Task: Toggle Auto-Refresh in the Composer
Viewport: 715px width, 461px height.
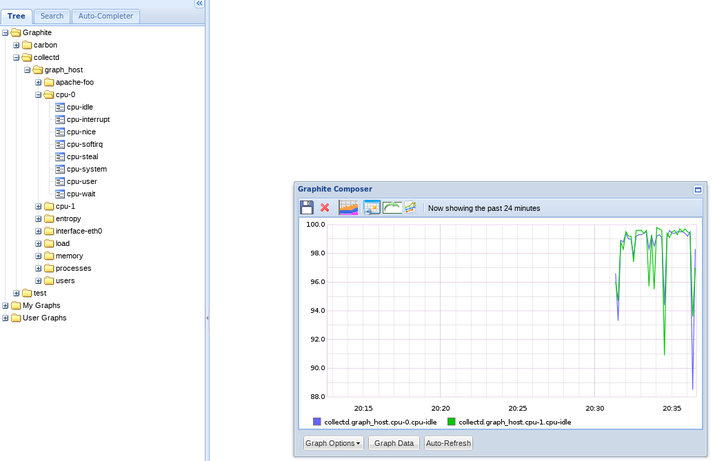Action: click(448, 443)
